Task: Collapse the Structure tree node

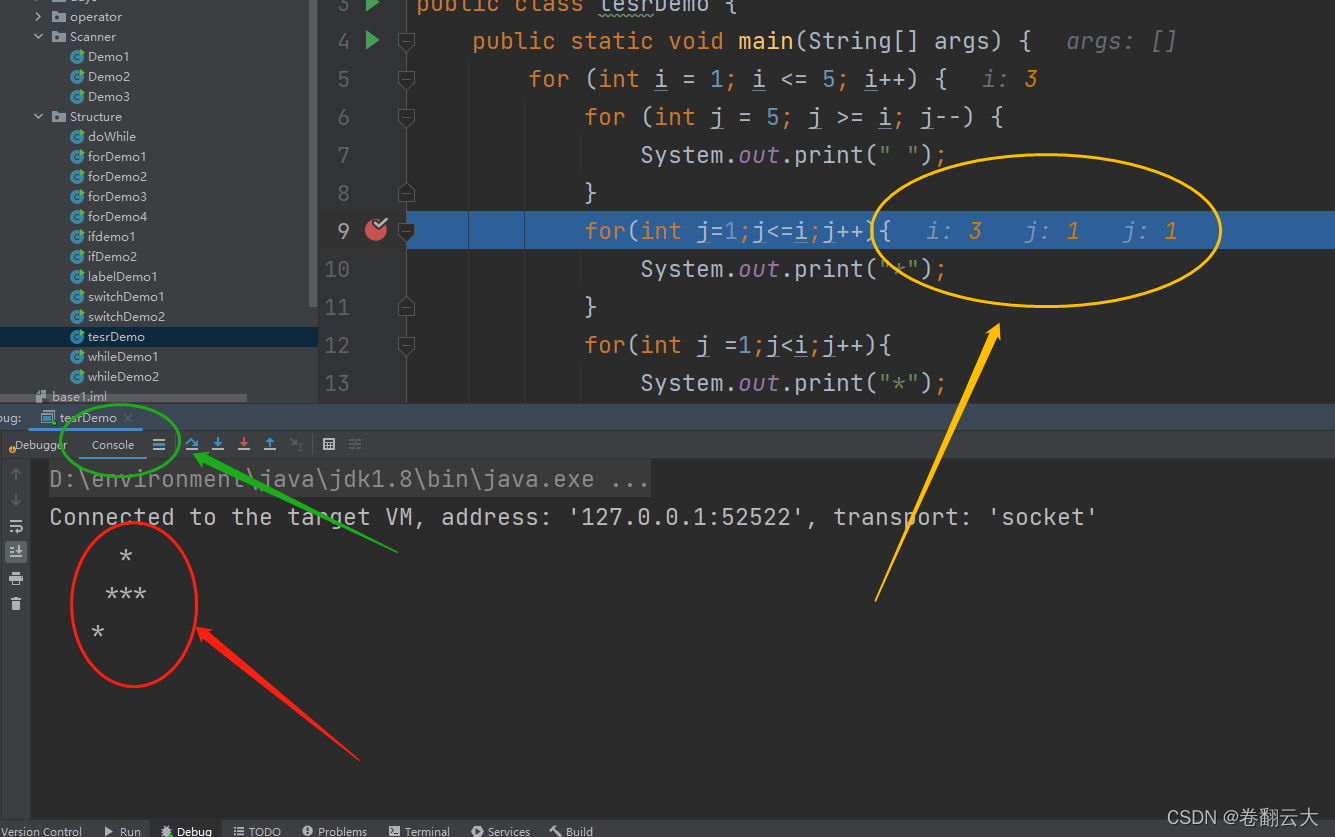Action: pyautogui.click(x=38, y=116)
